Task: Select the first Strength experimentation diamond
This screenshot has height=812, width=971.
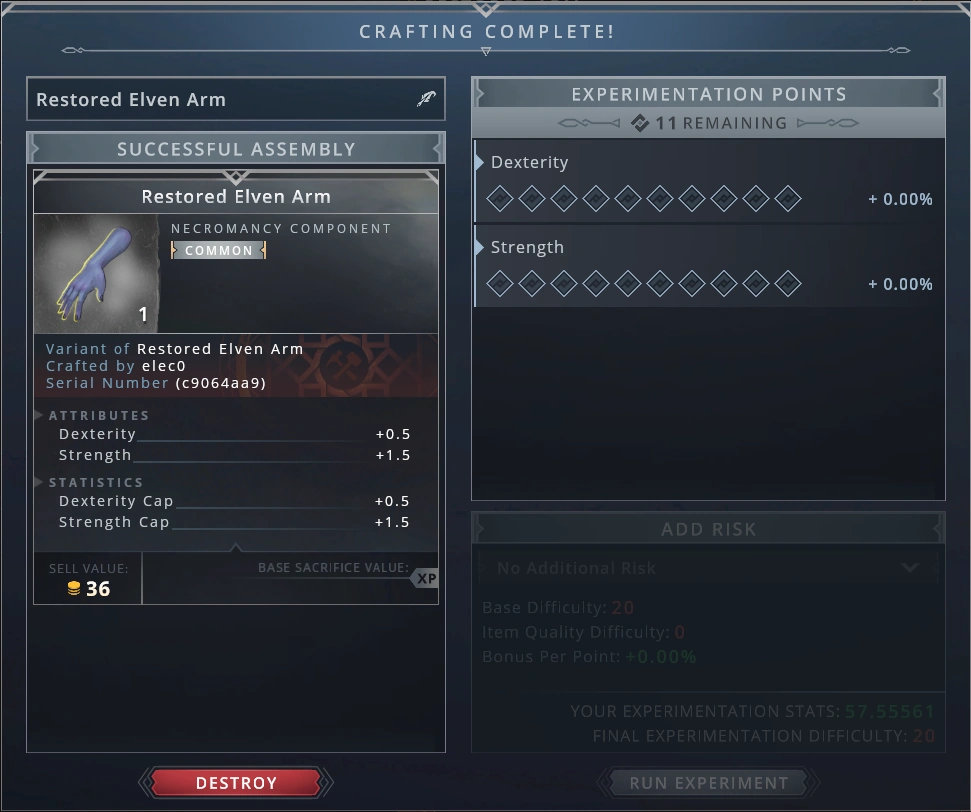Action: click(500, 284)
